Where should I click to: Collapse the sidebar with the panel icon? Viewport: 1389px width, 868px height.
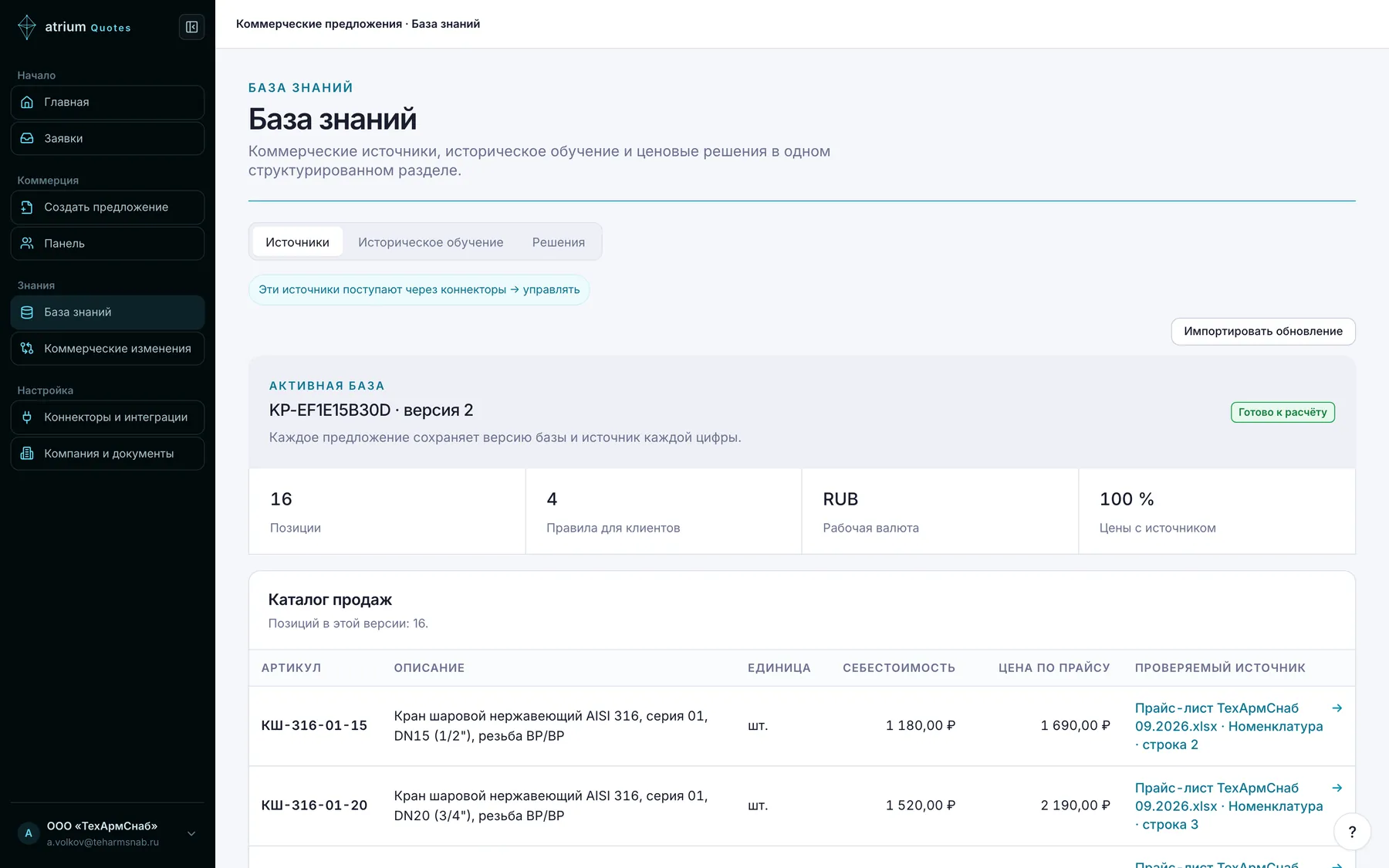coord(191,27)
